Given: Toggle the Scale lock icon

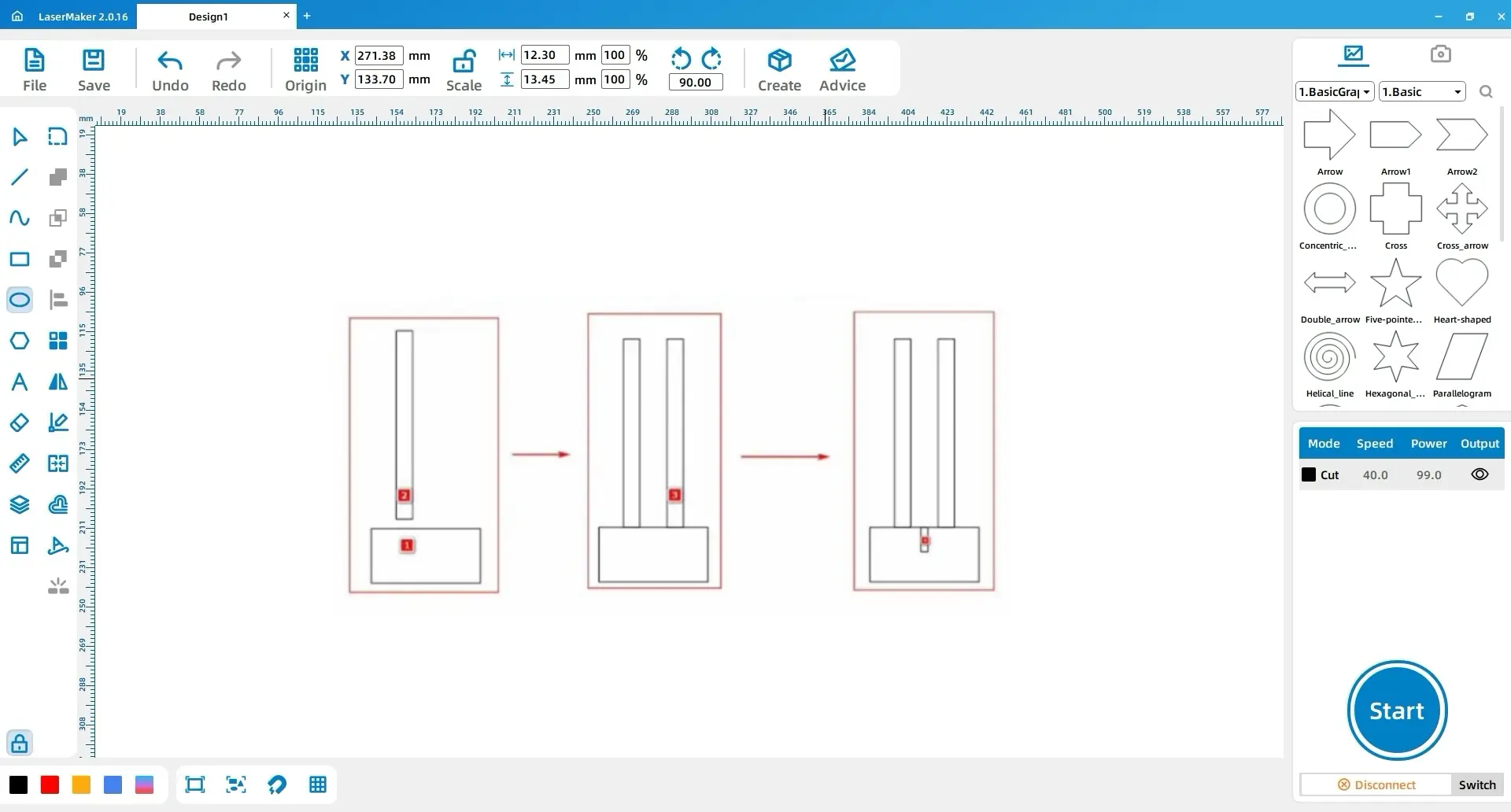Looking at the screenshot, I should coord(464,61).
